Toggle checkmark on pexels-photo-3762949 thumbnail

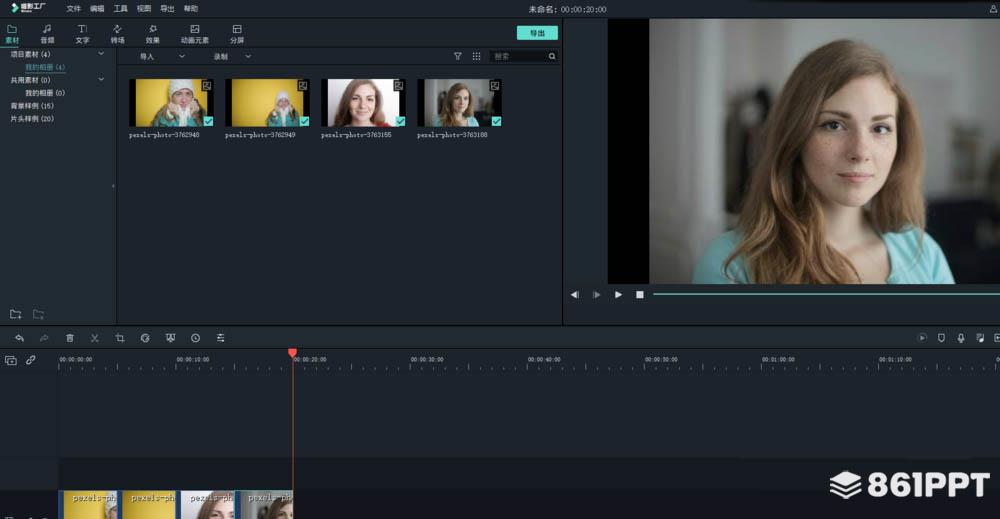(304, 121)
